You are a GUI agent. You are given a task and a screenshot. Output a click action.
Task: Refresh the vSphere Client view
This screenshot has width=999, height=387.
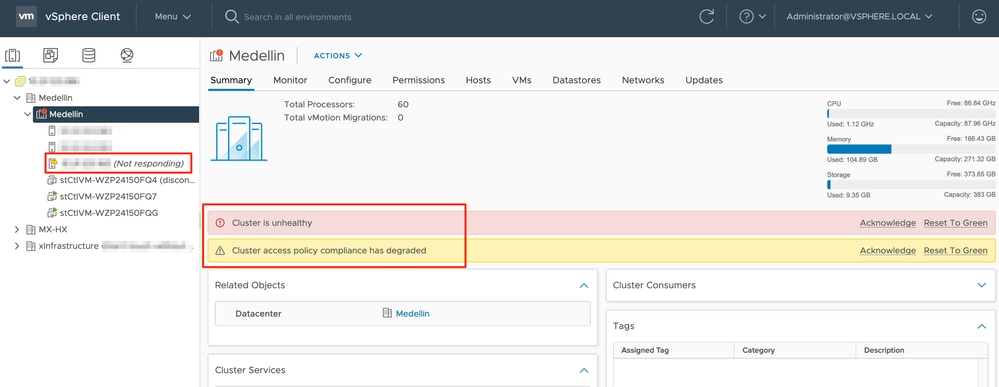coord(706,17)
